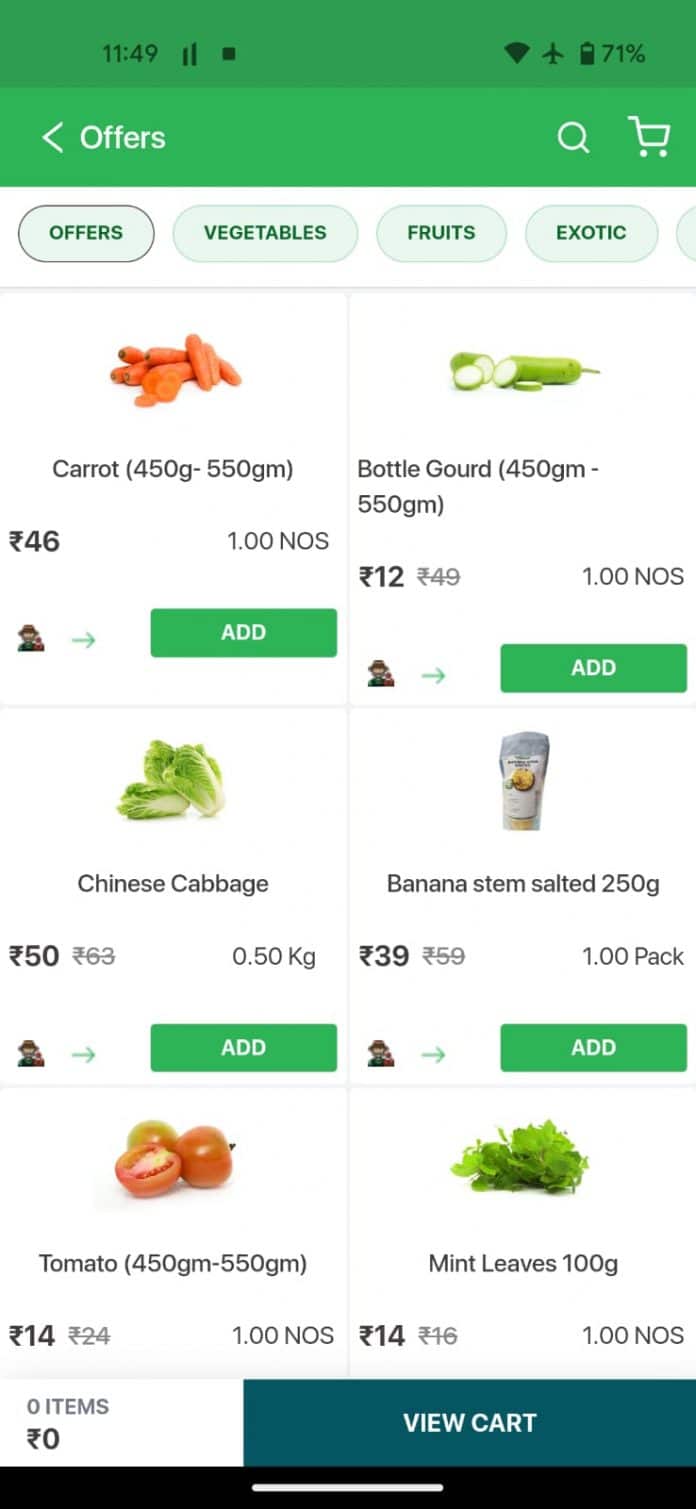Switch to the FRUITS tab

[441, 233]
